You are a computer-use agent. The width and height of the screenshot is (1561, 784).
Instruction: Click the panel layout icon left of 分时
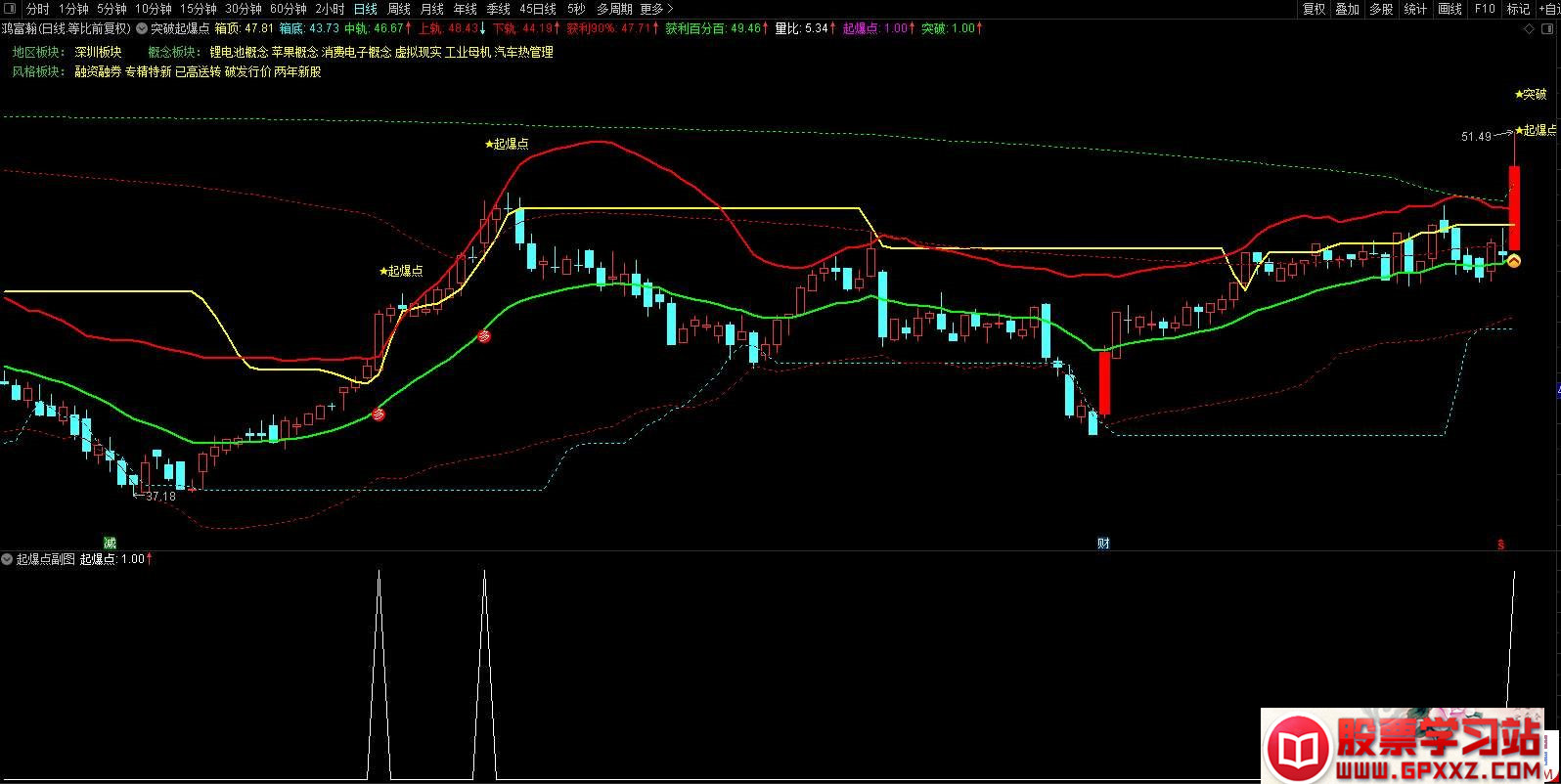(12, 9)
